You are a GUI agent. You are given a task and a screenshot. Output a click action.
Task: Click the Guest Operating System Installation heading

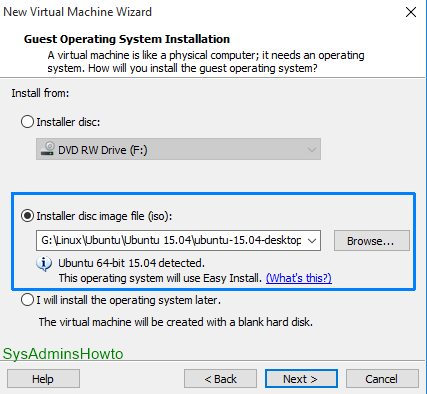tap(127, 39)
